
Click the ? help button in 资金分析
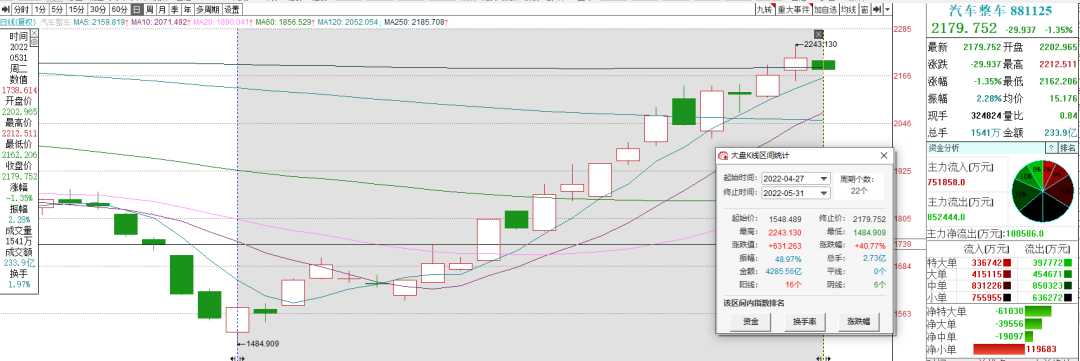[x=1051, y=148]
